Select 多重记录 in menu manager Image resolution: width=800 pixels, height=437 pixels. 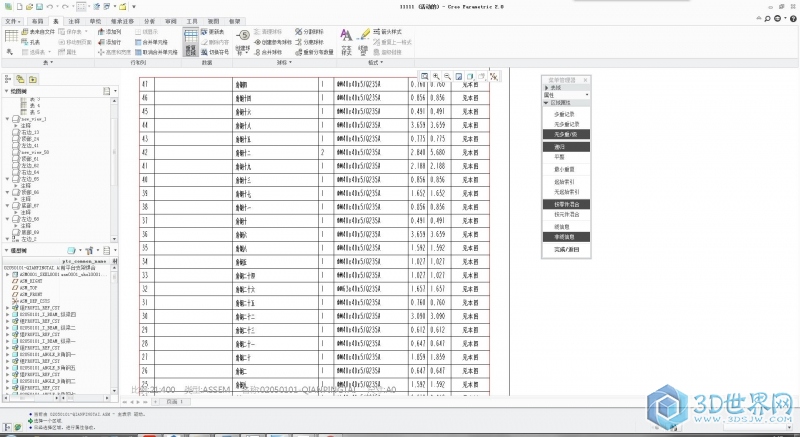click(x=566, y=114)
